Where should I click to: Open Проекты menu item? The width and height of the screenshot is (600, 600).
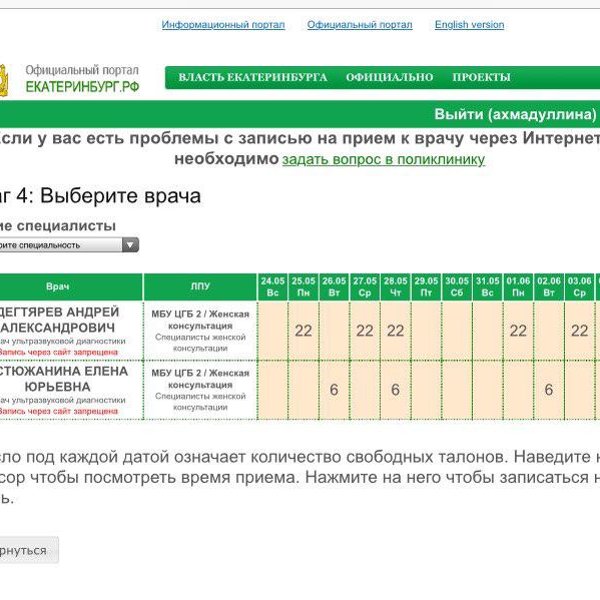point(481,77)
